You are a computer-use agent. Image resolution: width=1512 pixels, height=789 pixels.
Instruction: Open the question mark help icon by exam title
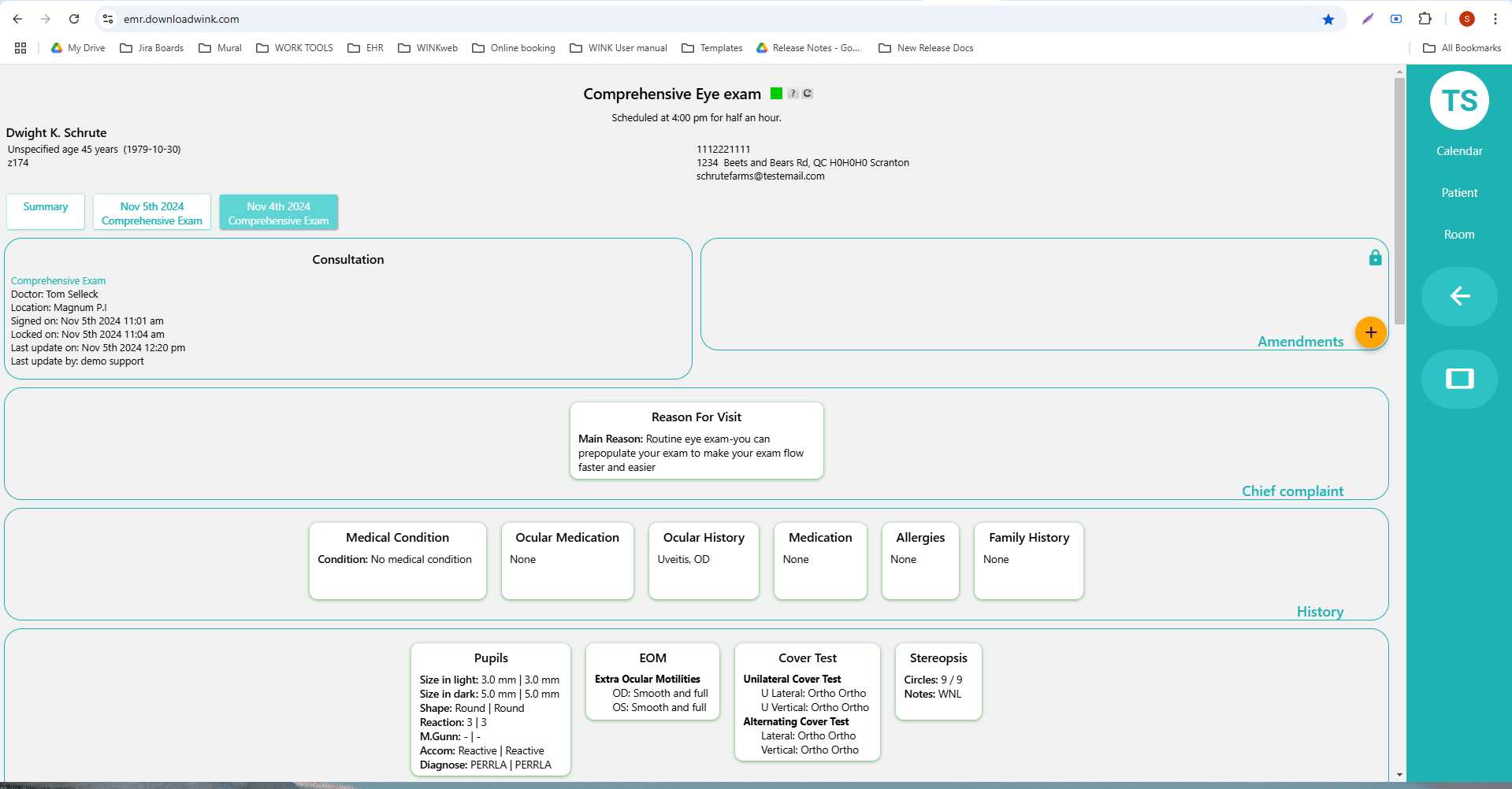[x=793, y=94]
